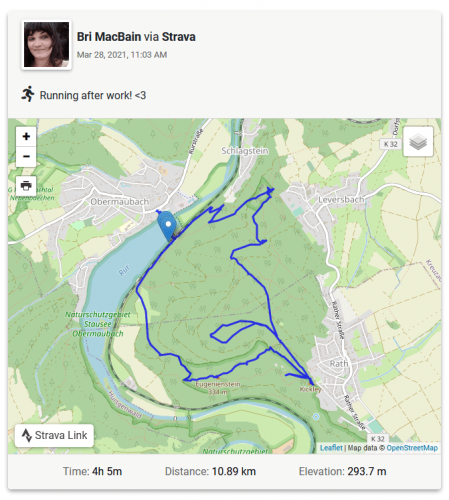Click the Schlagstein place label

(x=245, y=151)
